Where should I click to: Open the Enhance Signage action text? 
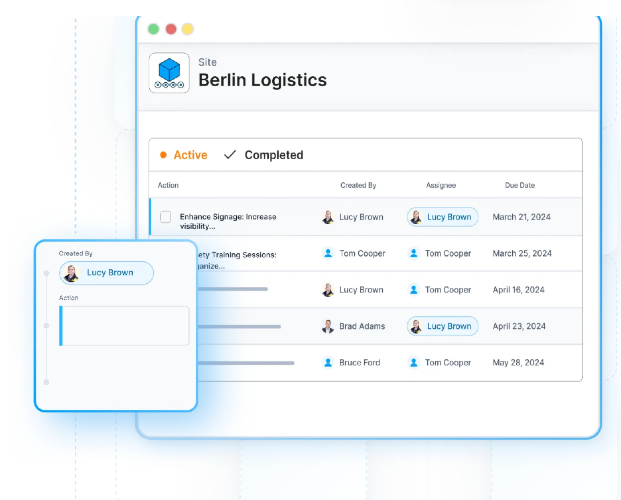click(228, 221)
